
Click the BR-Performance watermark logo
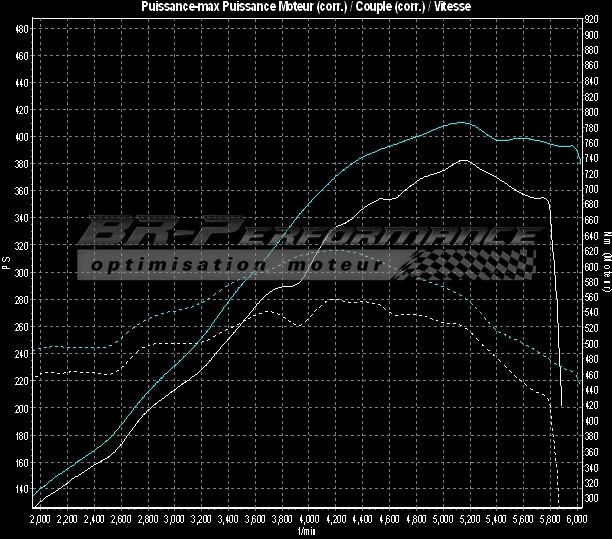[308, 235]
